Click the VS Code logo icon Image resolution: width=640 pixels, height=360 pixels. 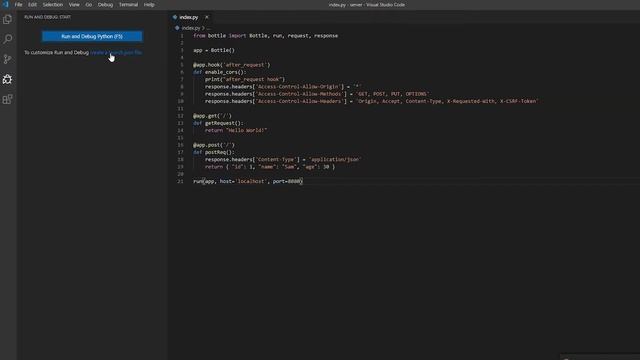[5, 4]
